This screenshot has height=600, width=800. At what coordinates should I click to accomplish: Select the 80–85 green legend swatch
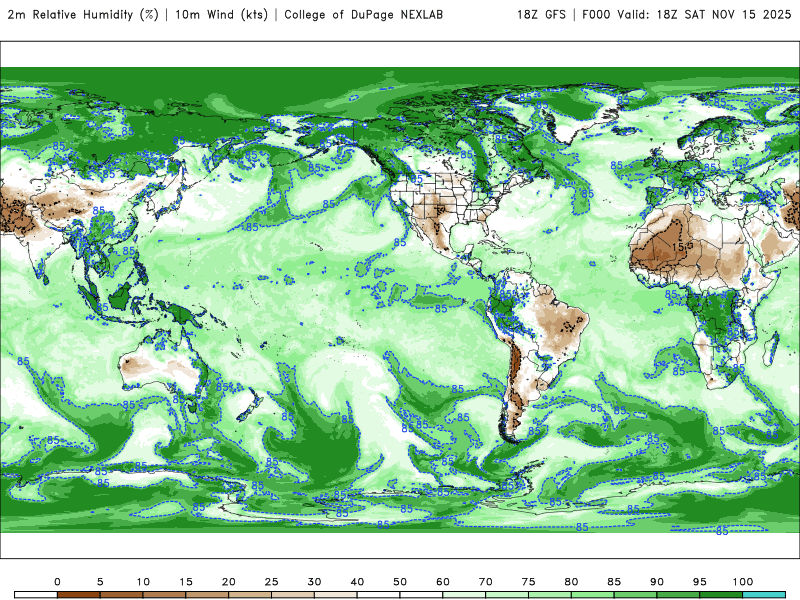[593, 595]
